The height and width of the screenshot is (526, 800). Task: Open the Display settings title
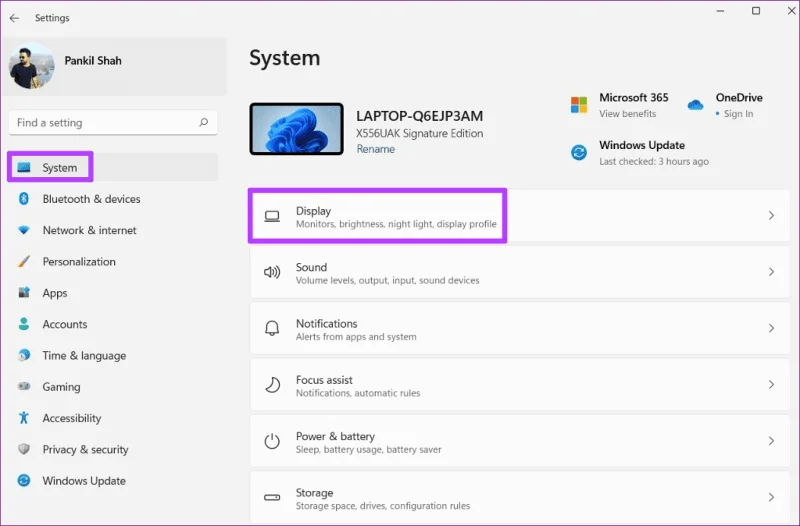(313, 211)
